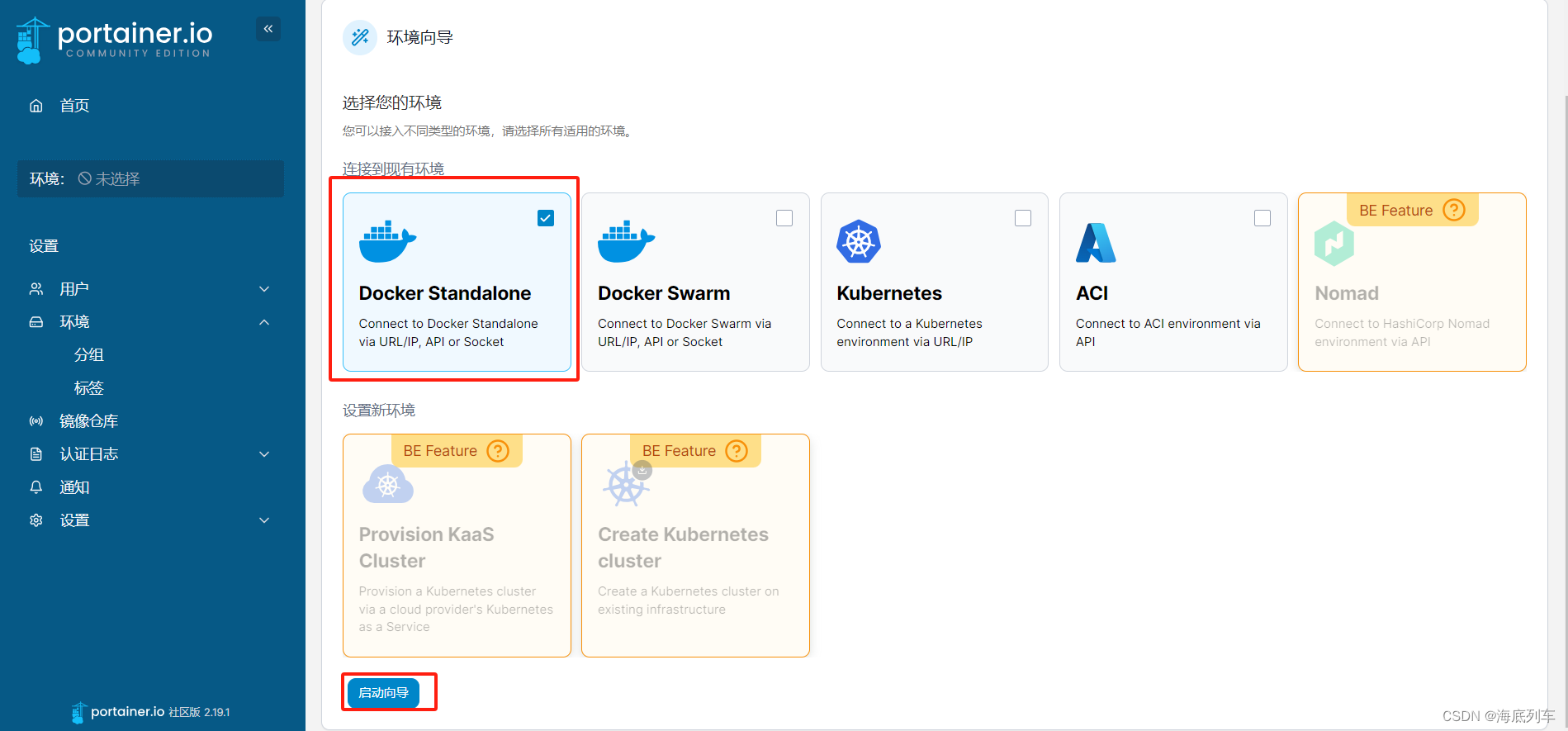Click Connect to ACI environment description
The height and width of the screenshot is (731, 1568).
tap(1168, 333)
